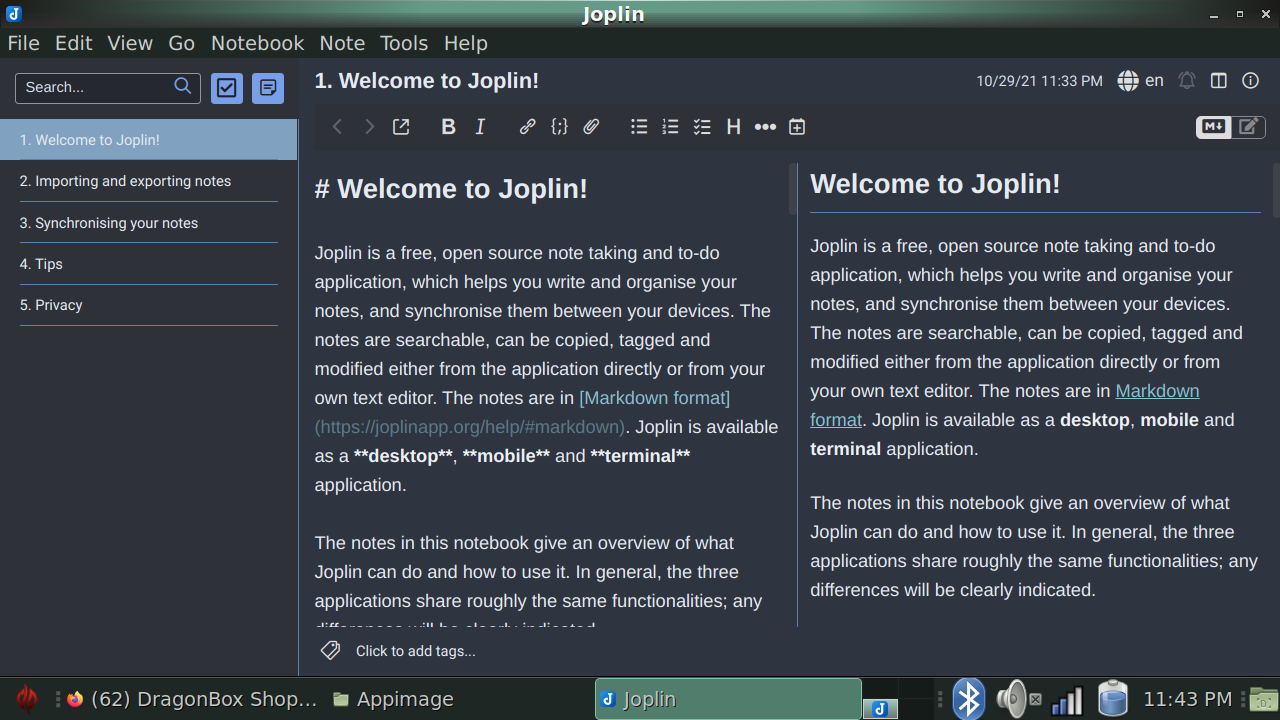Open the Tools menu
Screen dimensions: 1280x720
404,43
